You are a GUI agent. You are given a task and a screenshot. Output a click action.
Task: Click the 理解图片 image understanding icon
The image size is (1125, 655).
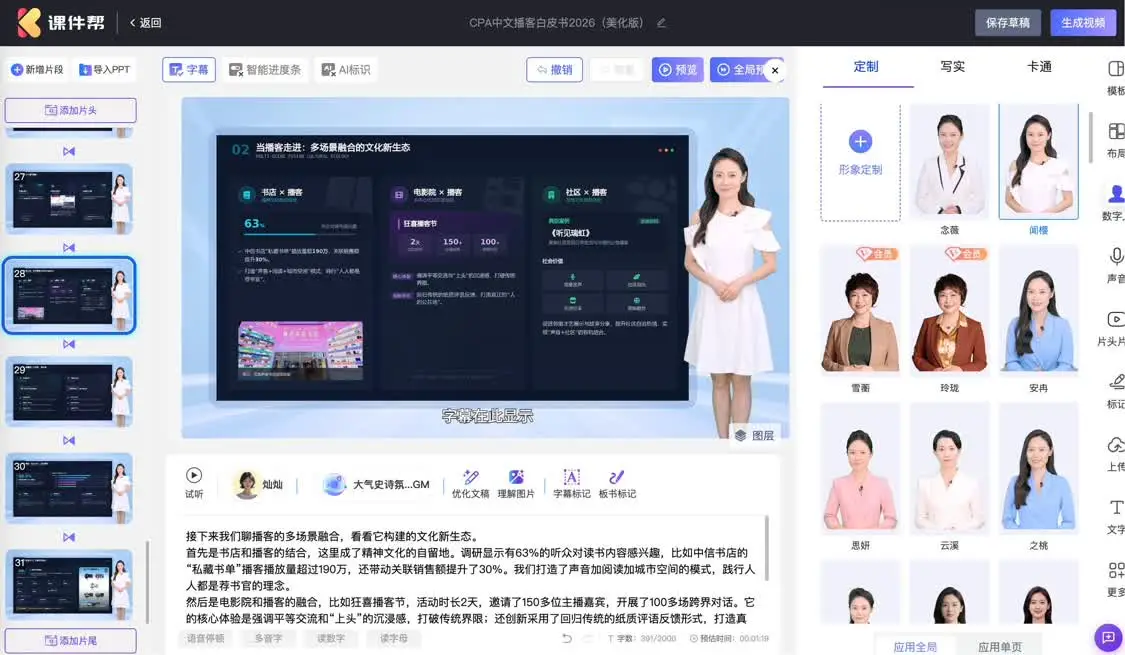[x=516, y=478]
